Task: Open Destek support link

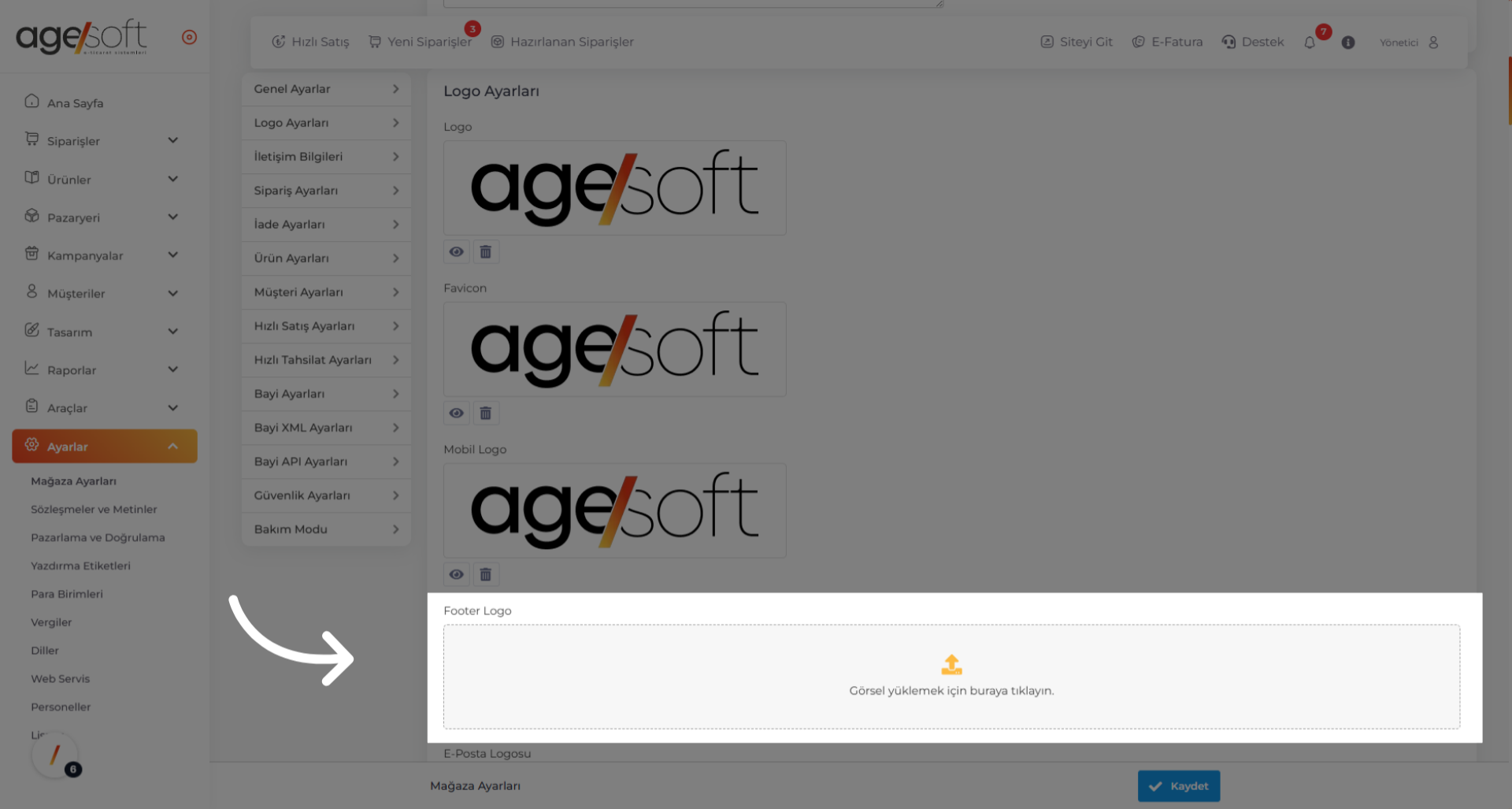Action: (1253, 42)
